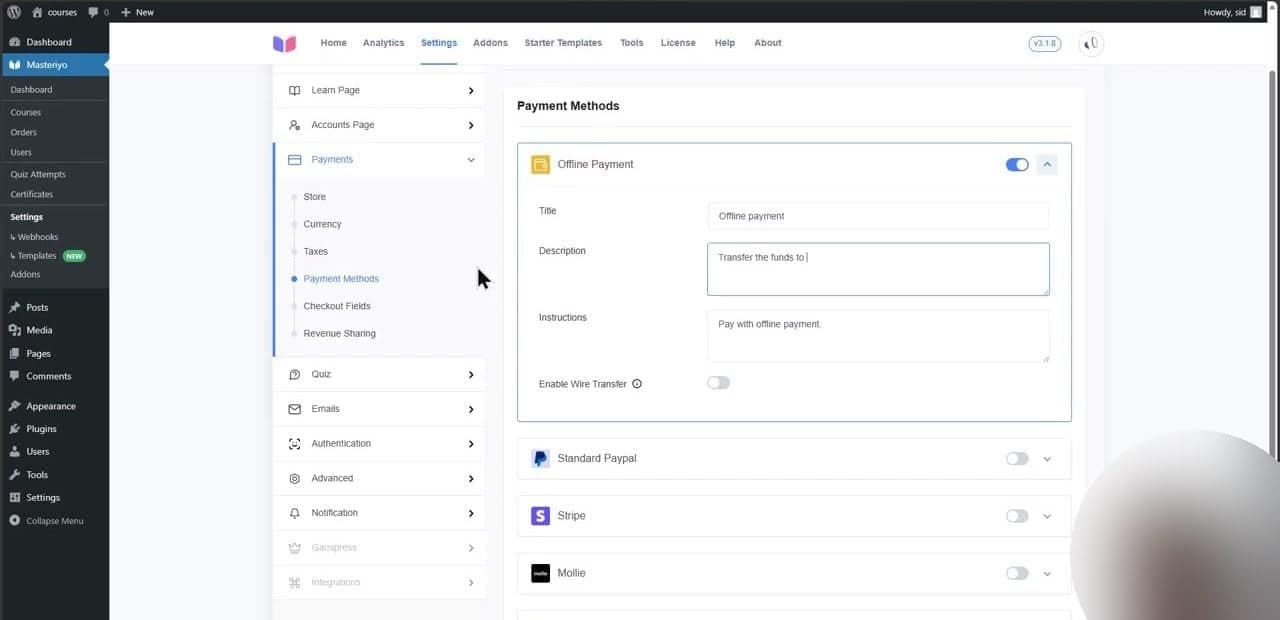
Task: Click the Comments icon in sidebar menu
Action: (x=15, y=376)
